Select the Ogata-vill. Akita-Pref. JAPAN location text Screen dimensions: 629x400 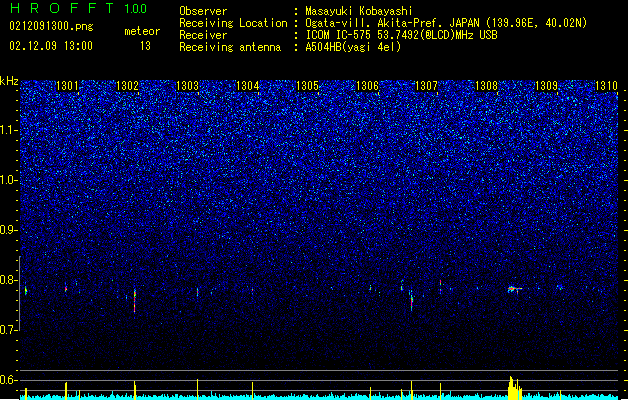[x=446, y=23]
